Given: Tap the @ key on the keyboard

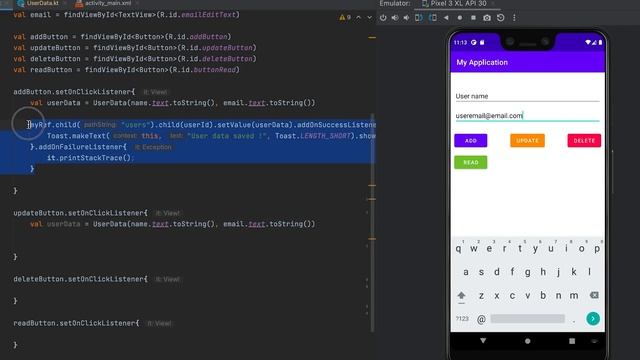Looking at the screenshot, I should tap(481, 319).
